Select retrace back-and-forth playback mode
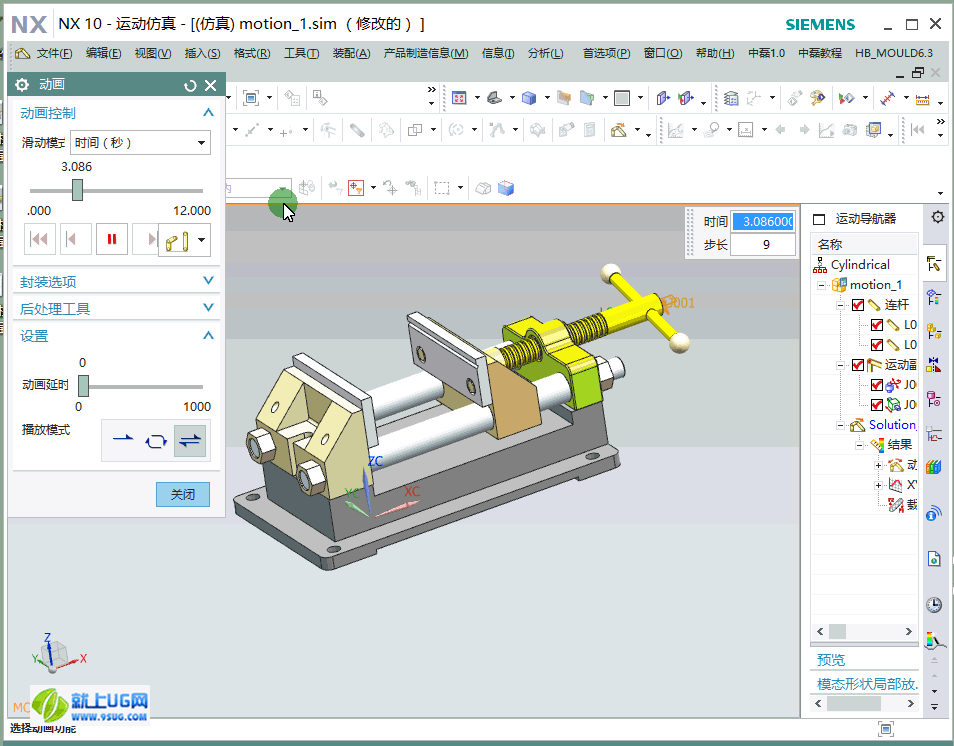This screenshot has width=954, height=746. click(x=190, y=441)
